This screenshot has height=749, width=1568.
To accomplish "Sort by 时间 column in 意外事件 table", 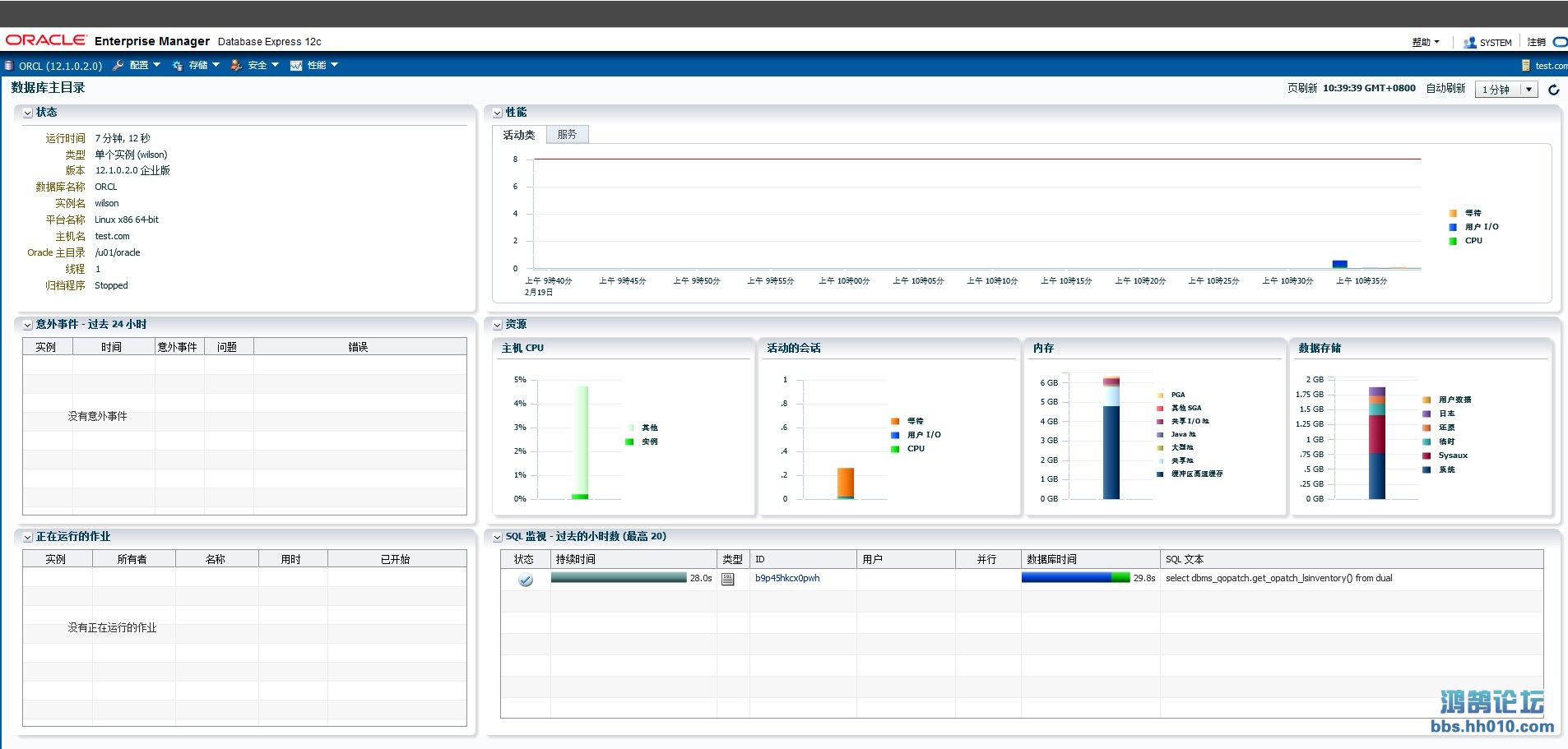I will coord(114,347).
